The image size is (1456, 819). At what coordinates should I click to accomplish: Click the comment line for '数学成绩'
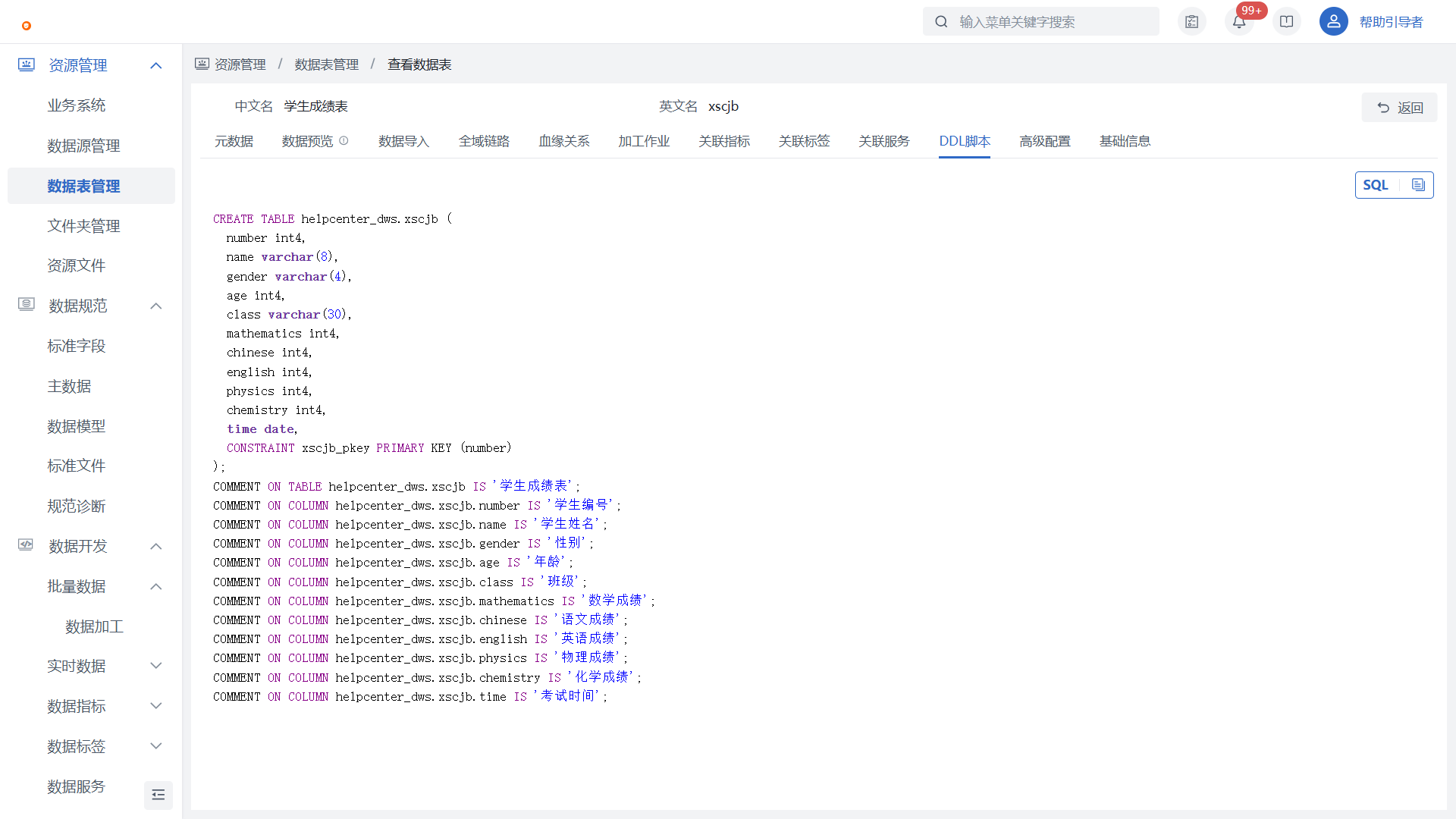coord(434,601)
